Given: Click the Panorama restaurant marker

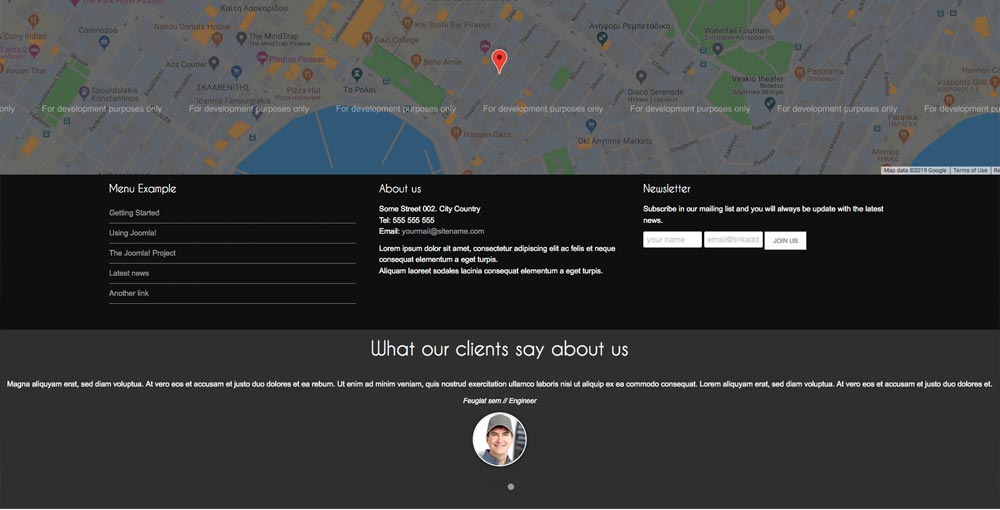Looking at the screenshot, I should 799,72.
